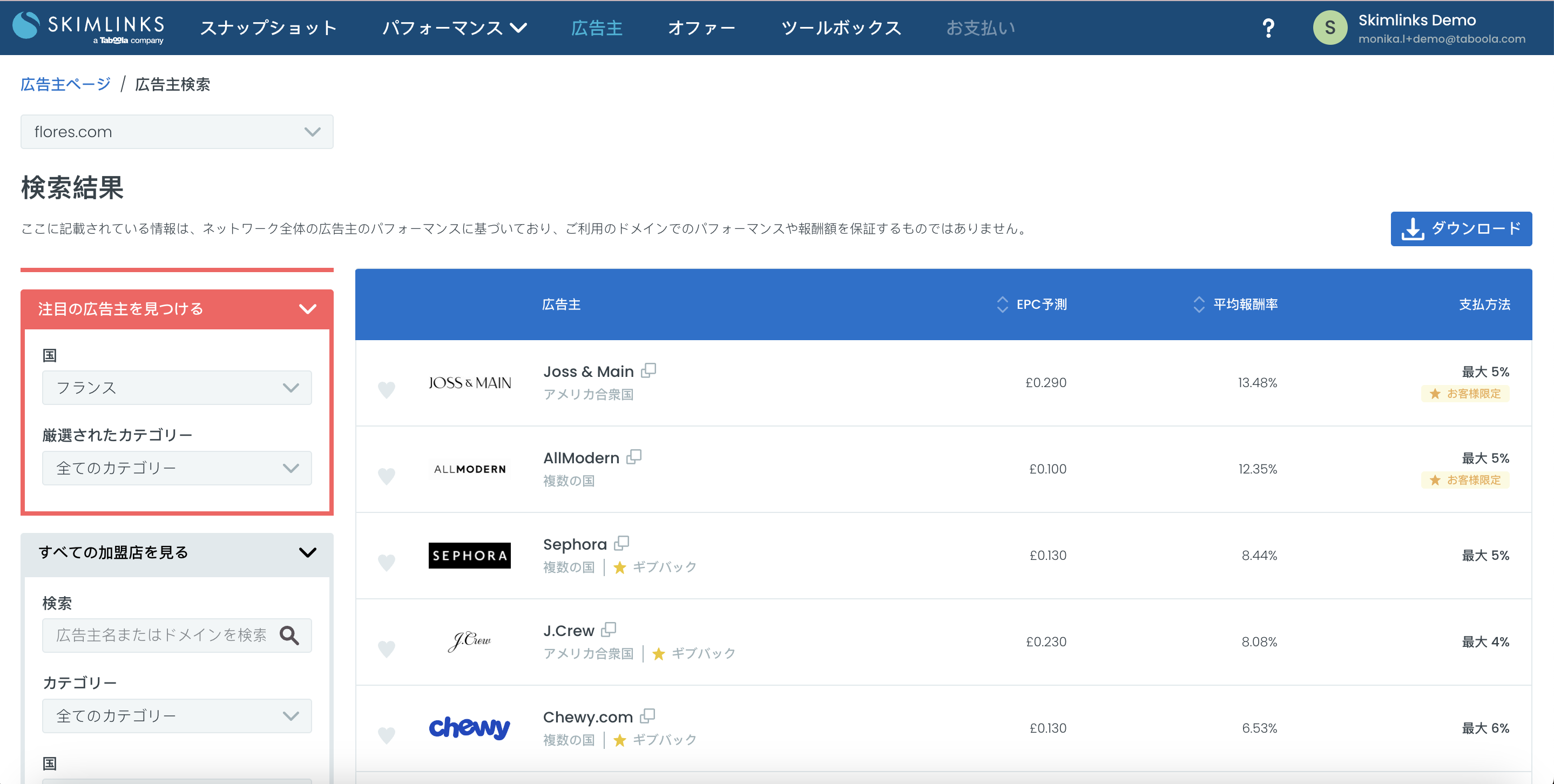Click the copy icon beside J.Crew

coord(609,629)
